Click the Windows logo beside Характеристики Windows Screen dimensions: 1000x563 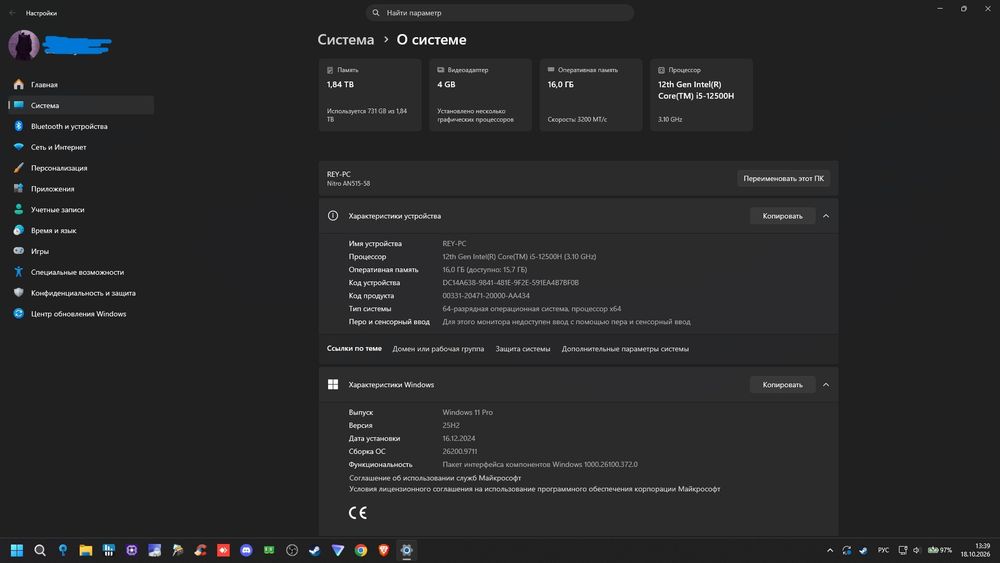(333, 384)
